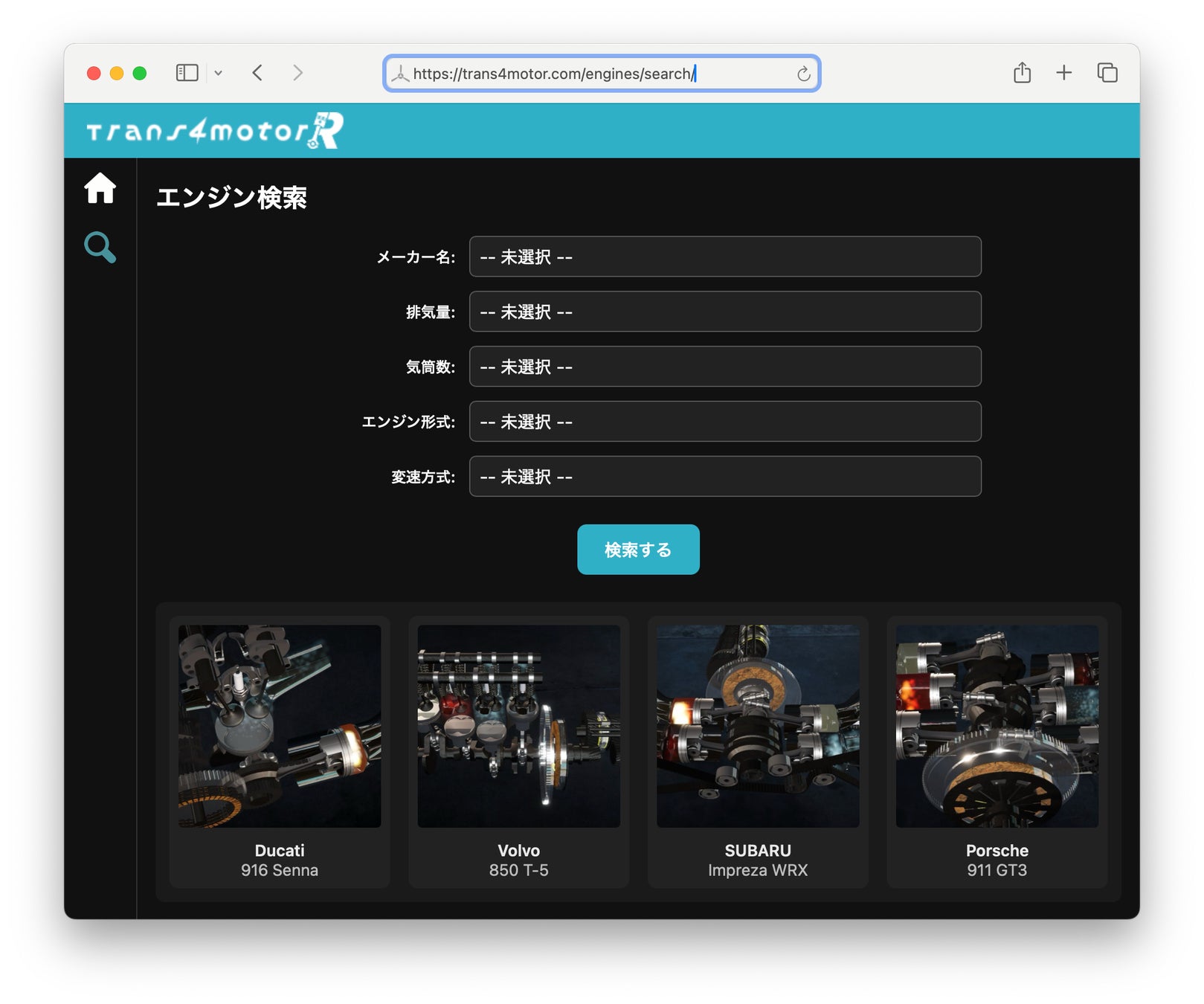The image size is (1204, 1004).
Task: Open the メーカー名 dropdown
Action: pyautogui.click(x=725, y=257)
